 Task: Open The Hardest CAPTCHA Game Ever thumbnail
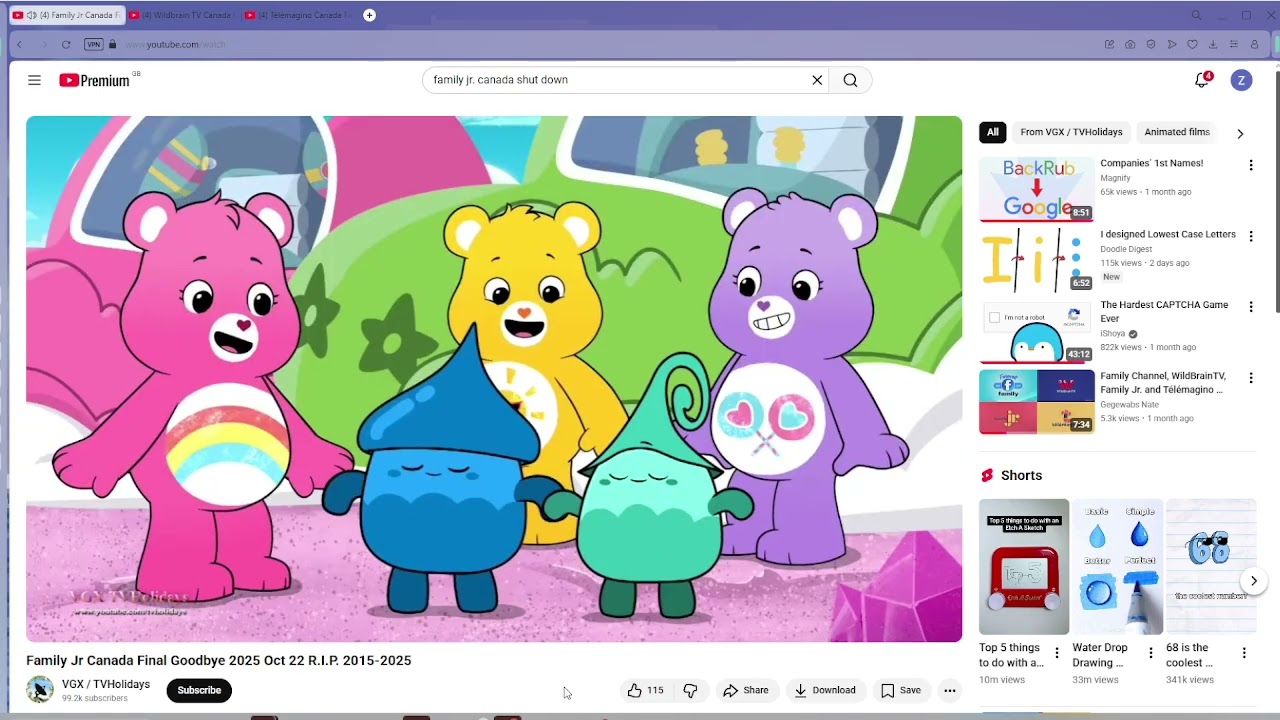1036,331
